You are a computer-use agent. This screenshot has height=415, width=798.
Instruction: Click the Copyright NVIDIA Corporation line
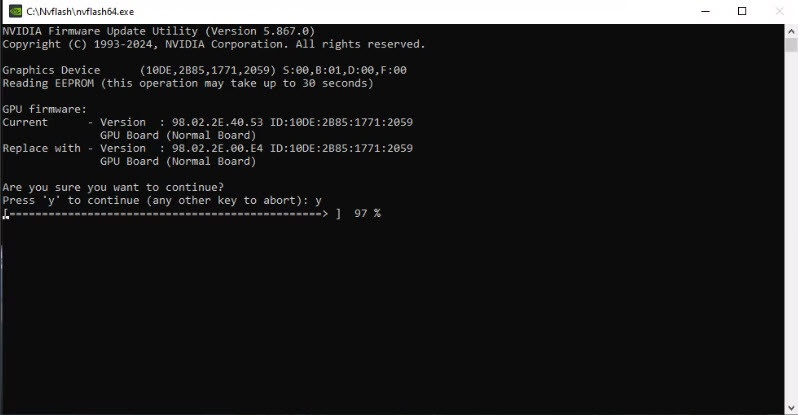tap(214, 44)
